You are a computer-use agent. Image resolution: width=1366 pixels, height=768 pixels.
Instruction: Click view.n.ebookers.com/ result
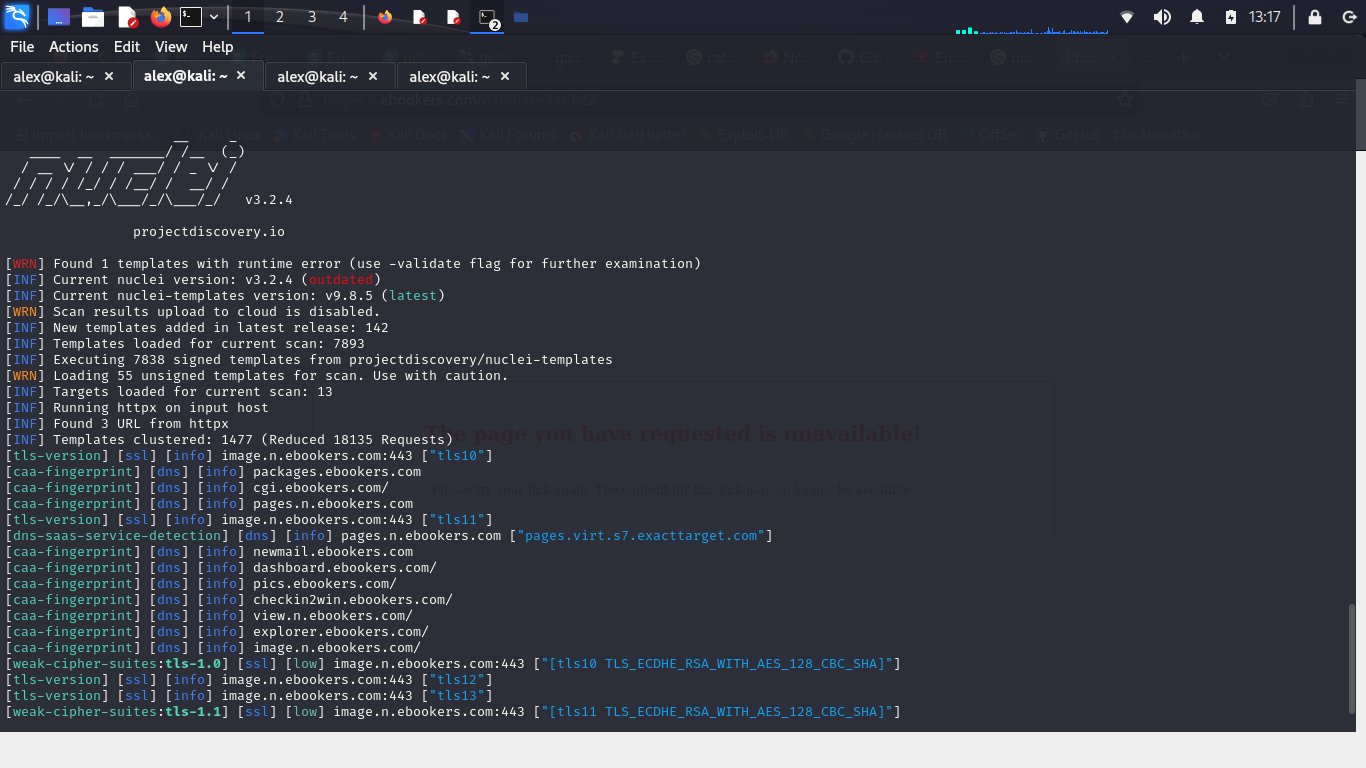[333, 616]
